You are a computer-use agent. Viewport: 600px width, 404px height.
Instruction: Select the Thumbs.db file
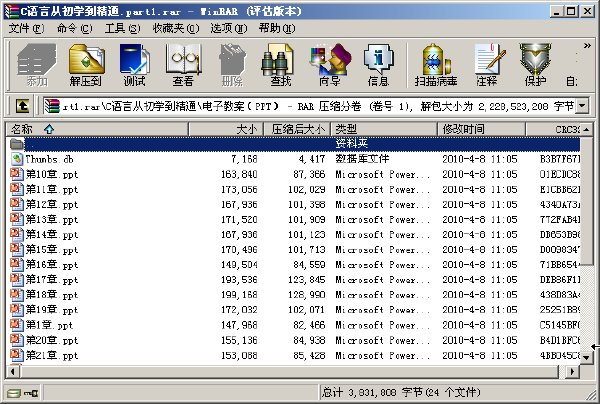point(49,159)
